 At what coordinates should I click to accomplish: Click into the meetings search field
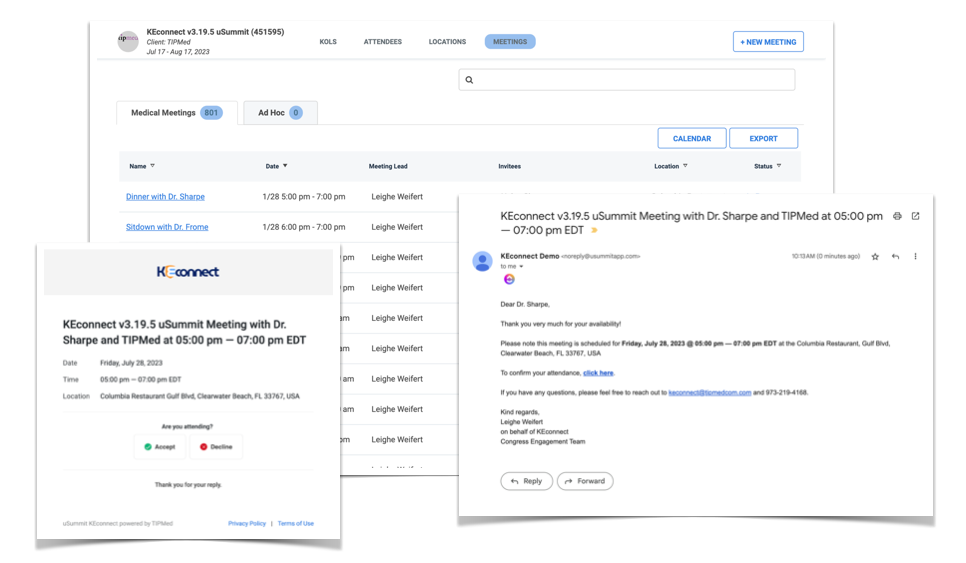[x=627, y=80]
